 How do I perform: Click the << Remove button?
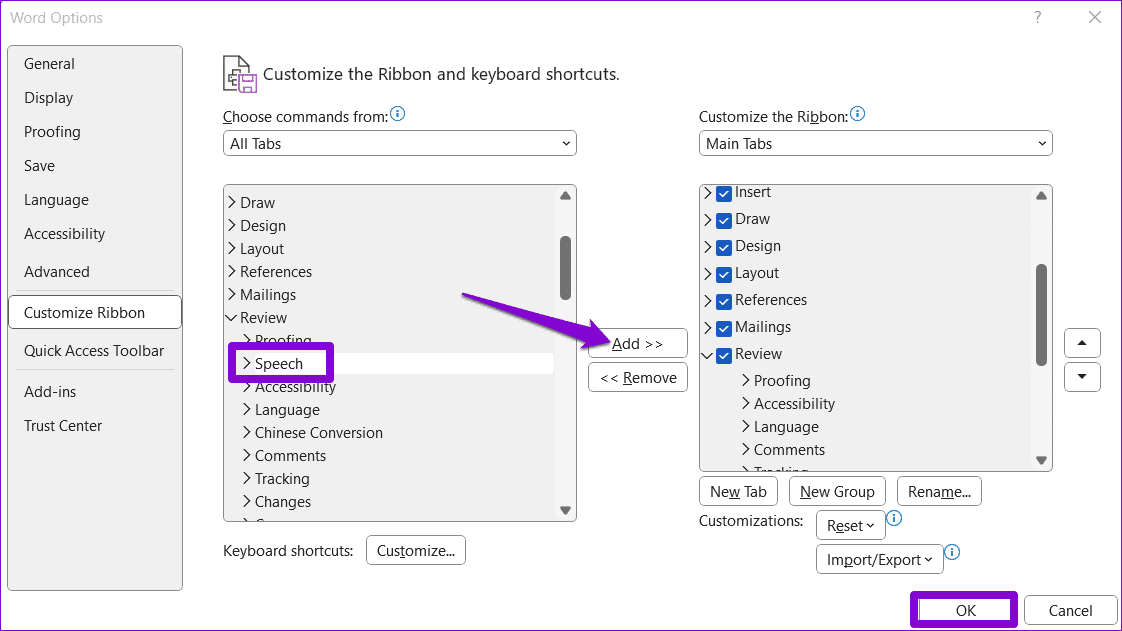(x=638, y=377)
